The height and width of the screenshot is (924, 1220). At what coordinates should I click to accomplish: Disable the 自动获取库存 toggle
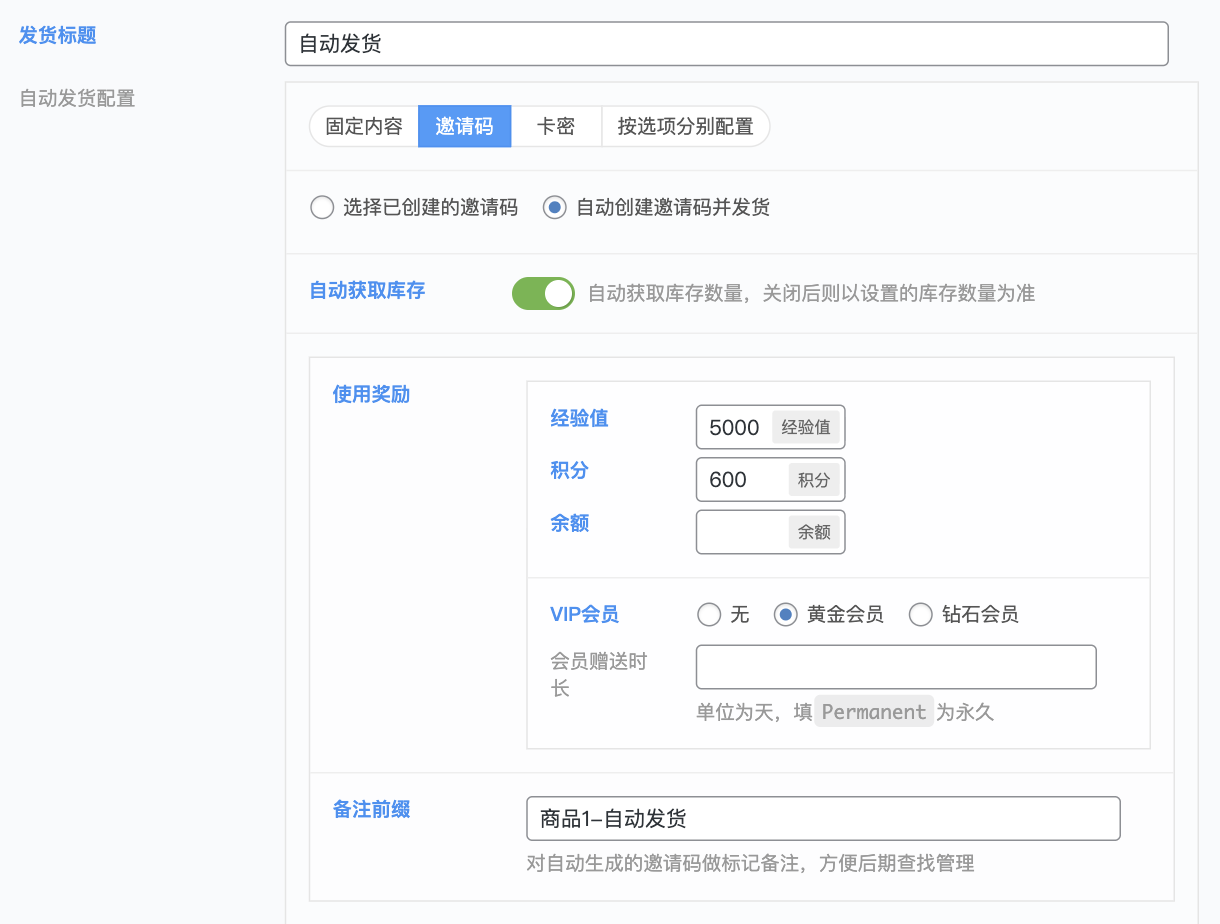(x=543, y=293)
